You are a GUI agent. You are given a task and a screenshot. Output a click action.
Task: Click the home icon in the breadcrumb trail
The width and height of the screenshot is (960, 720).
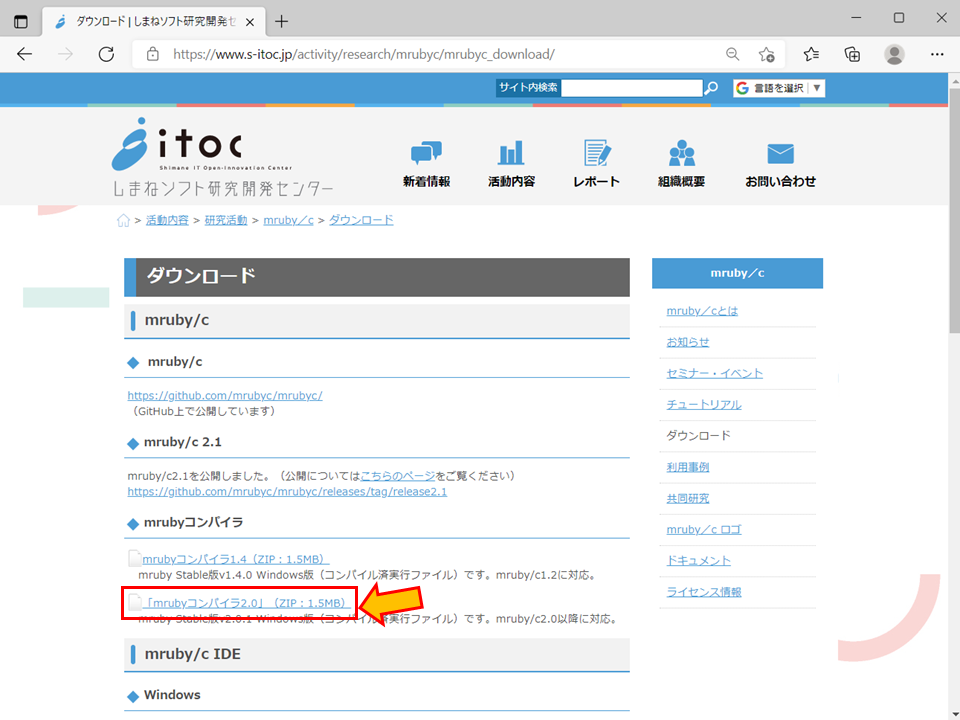click(x=122, y=219)
